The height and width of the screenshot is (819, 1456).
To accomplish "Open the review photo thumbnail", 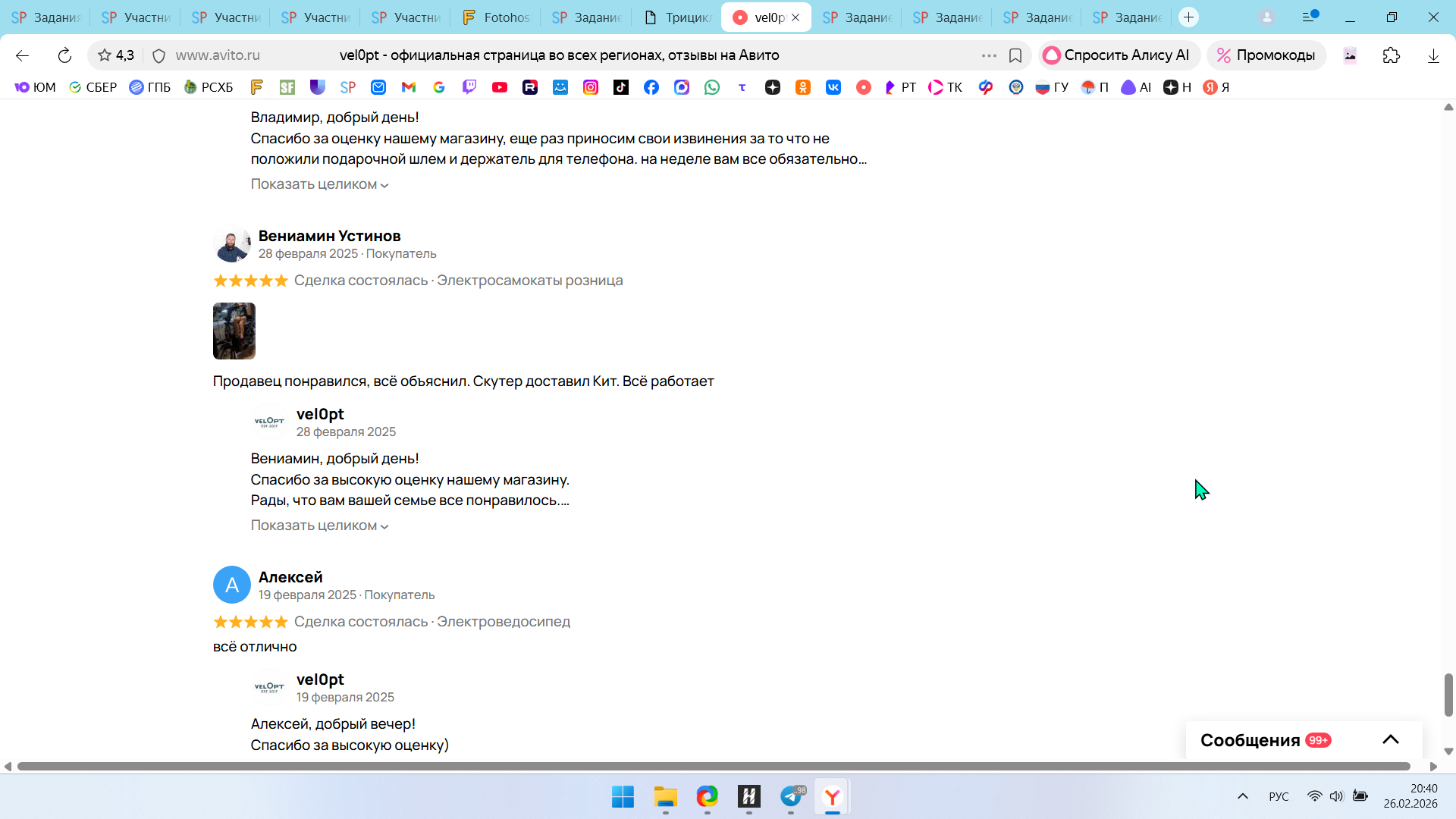I will point(234,331).
